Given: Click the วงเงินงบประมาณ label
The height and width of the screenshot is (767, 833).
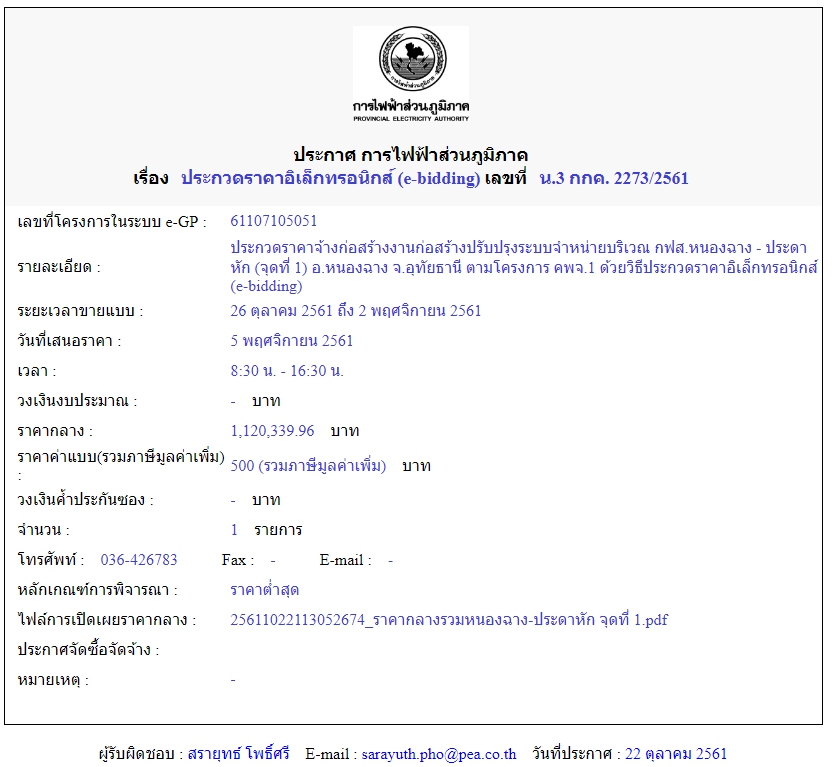Looking at the screenshot, I should [x=77, y=400].
